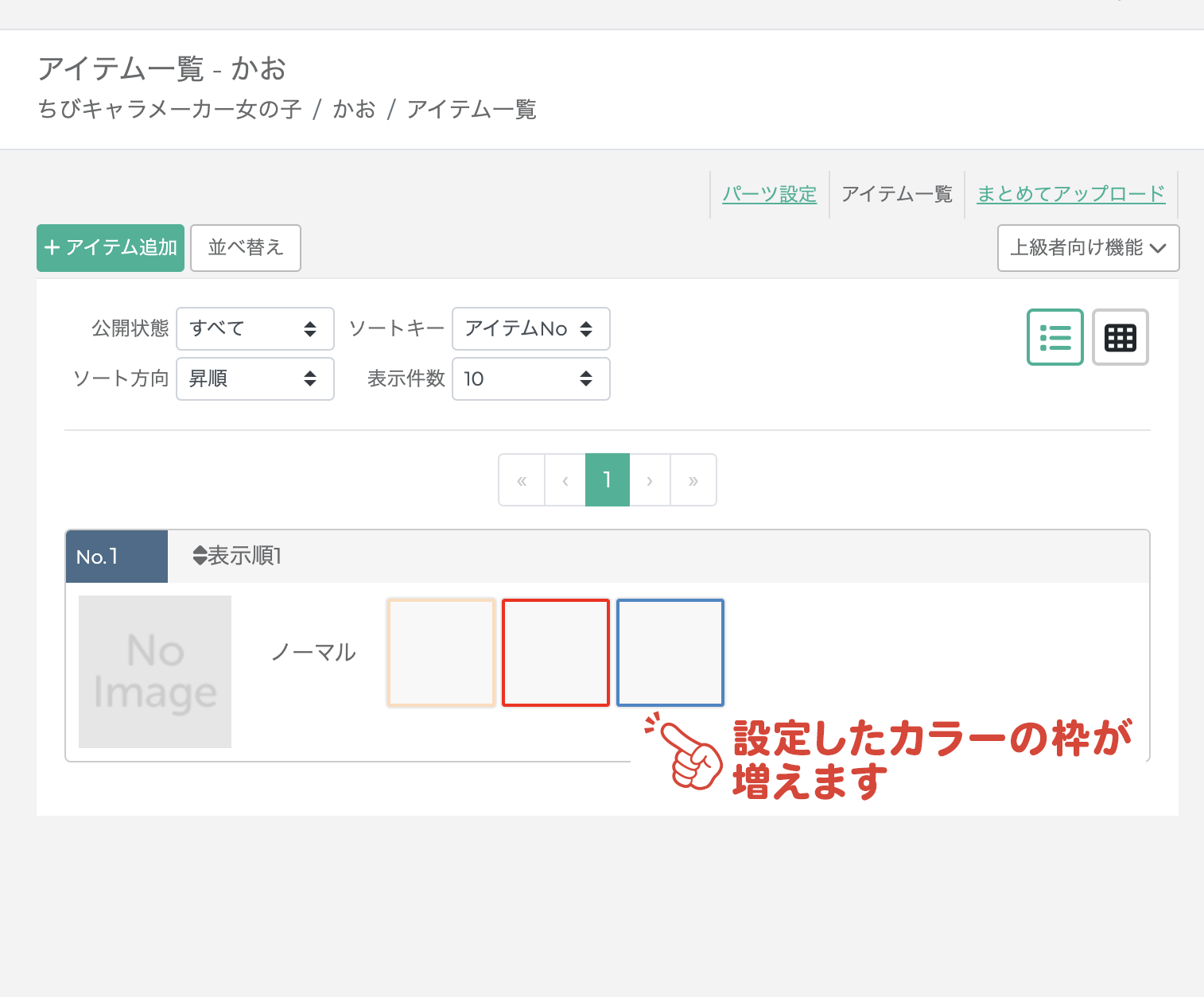Click the 並べ替え button
The height and width of the screenshot is (997, 1204).
[x=246, y=248]
